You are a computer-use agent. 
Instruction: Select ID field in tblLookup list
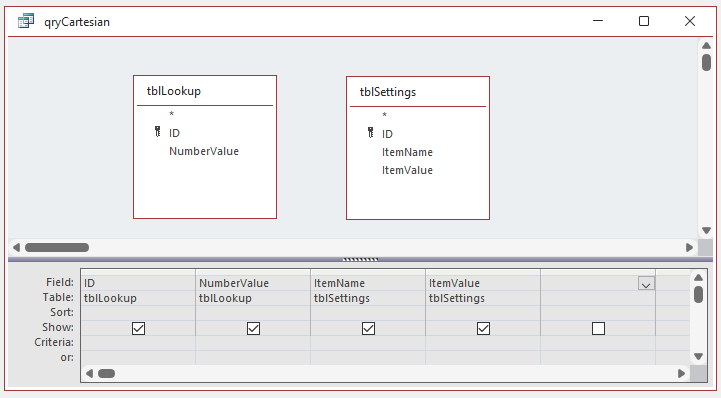pyautogui.click(x=174, y=133)
